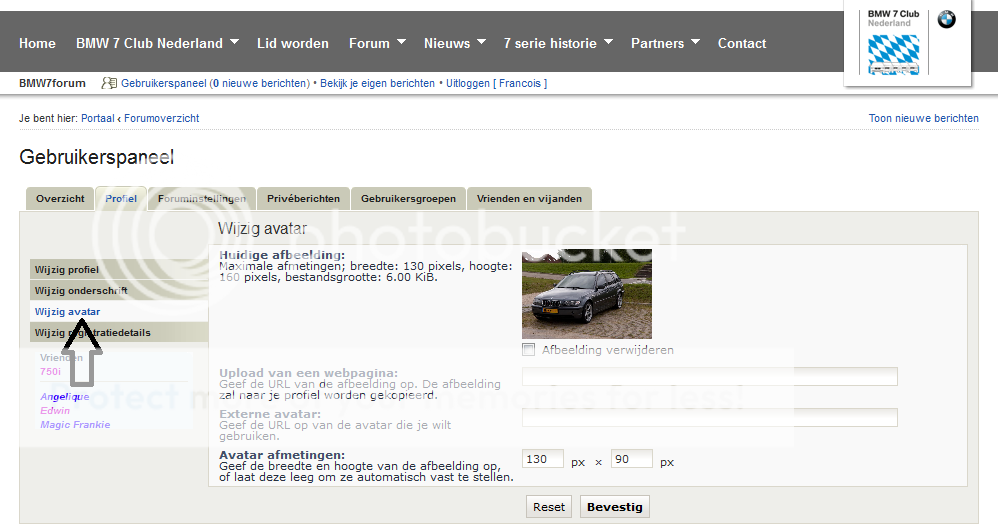Switch to the Overzicht tab
The height and width of the screenshot is (529, 998).
(x=60, y=199)
